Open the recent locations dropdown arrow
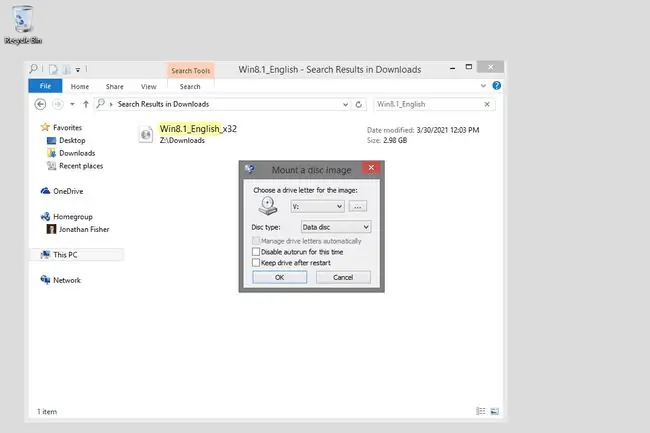Viewport: 650px width, 433px height. pos(72,104)
